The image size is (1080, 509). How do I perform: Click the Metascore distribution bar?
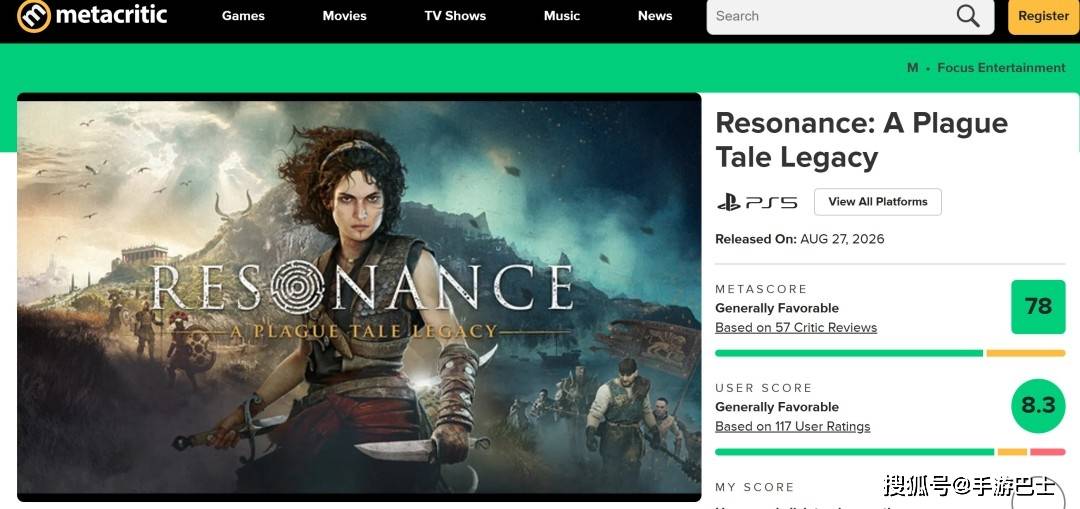890,353
